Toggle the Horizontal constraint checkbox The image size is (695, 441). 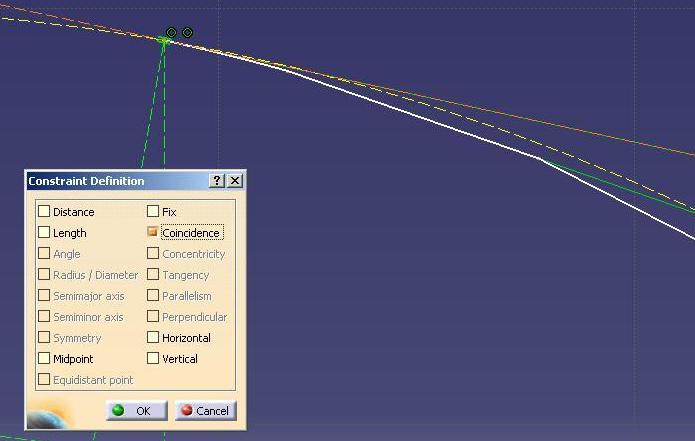153,337
